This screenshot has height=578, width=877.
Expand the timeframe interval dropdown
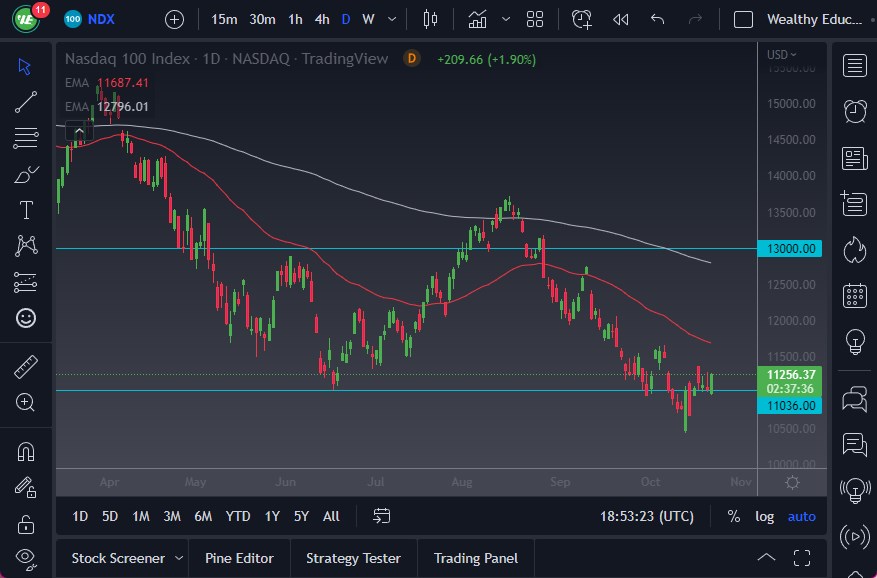[x=391, y=19]
